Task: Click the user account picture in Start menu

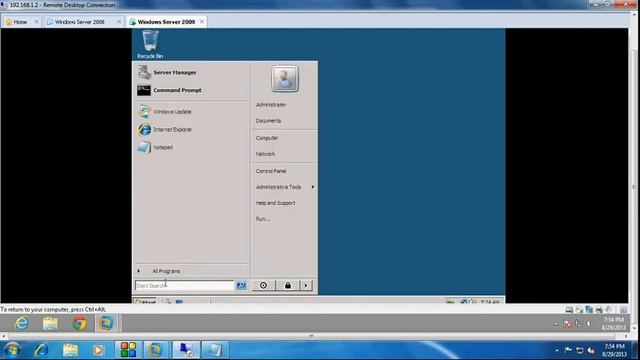Action: 285,78
